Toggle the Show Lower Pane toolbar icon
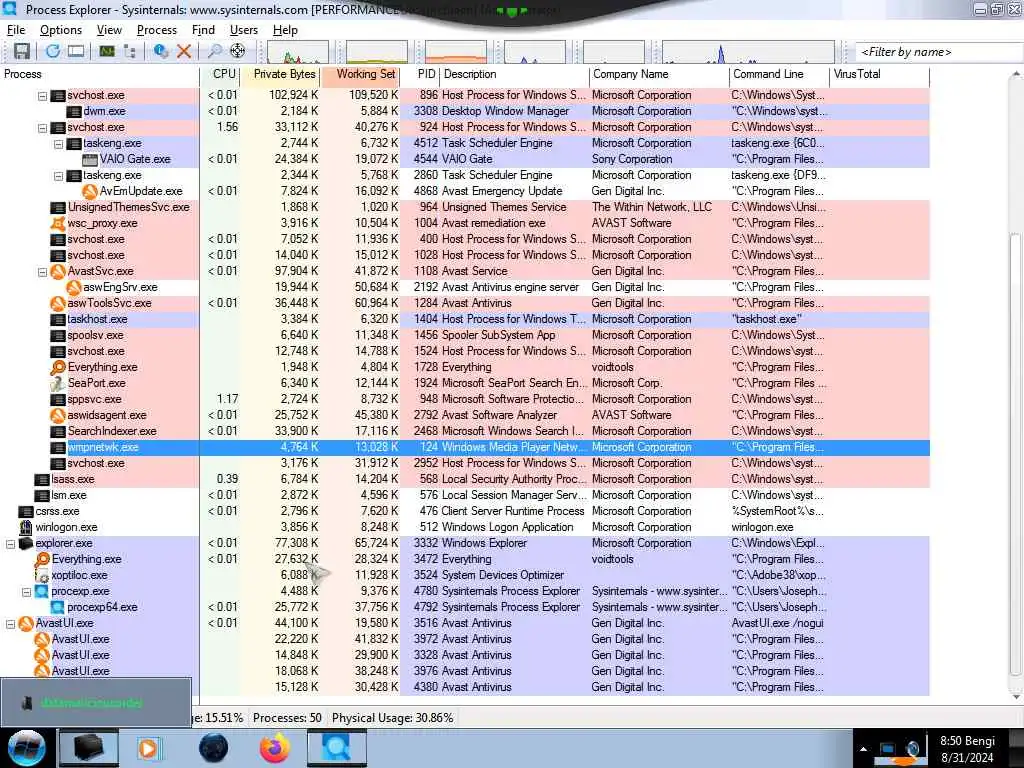Image resolution: width=1024 pixels, height=768 pixels. [x=76, y=51]
